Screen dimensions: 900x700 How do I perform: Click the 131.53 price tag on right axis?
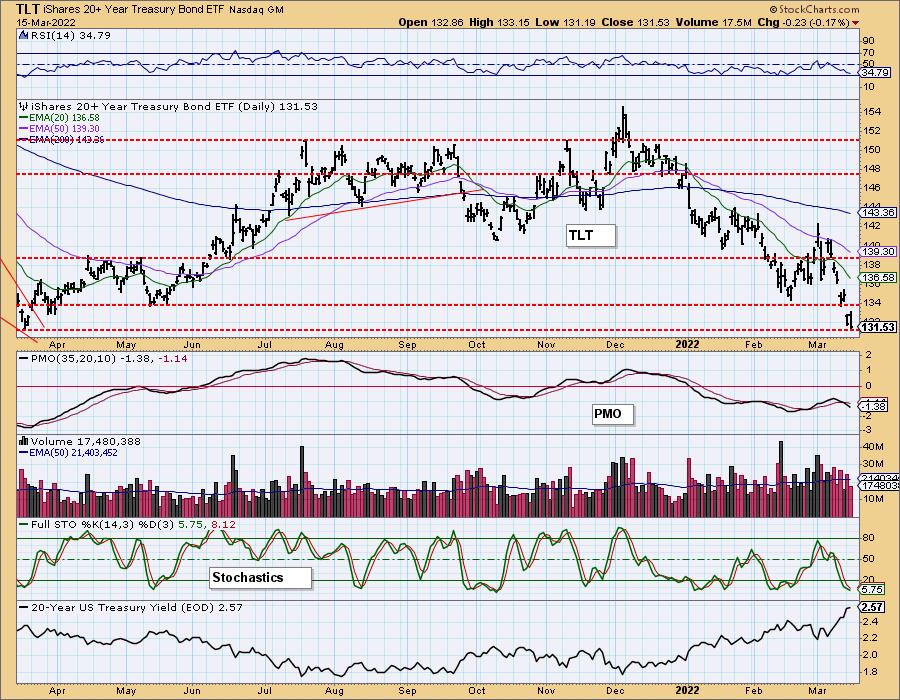coord(879,327)
